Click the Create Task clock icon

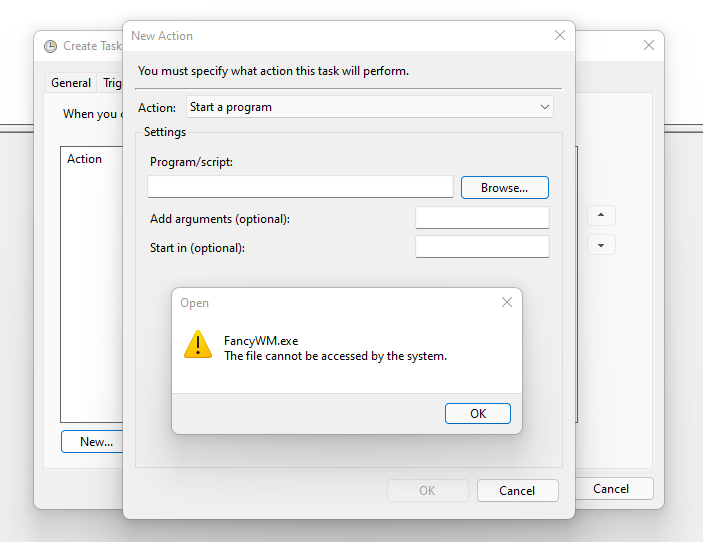click(50, 46)
